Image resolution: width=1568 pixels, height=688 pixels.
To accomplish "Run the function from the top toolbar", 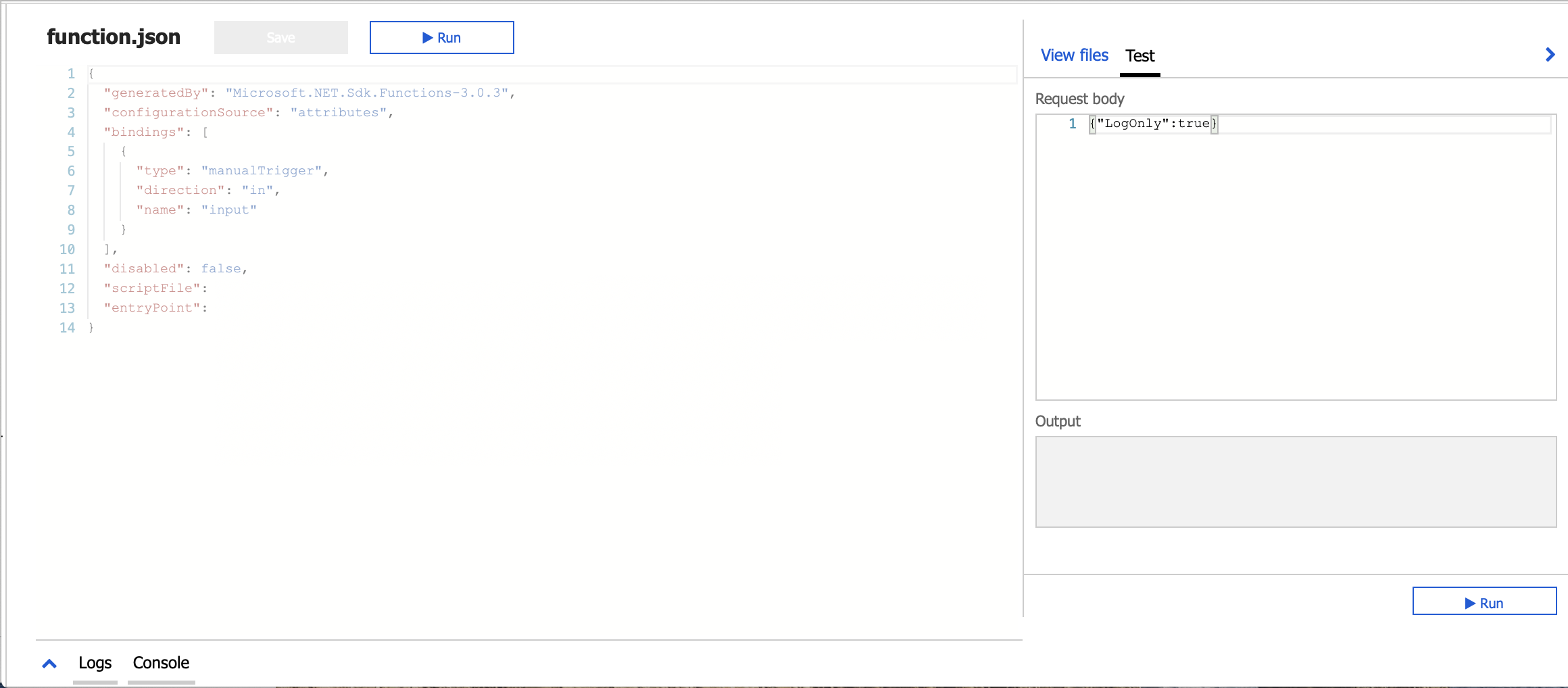I will click(x=441, y=37).
